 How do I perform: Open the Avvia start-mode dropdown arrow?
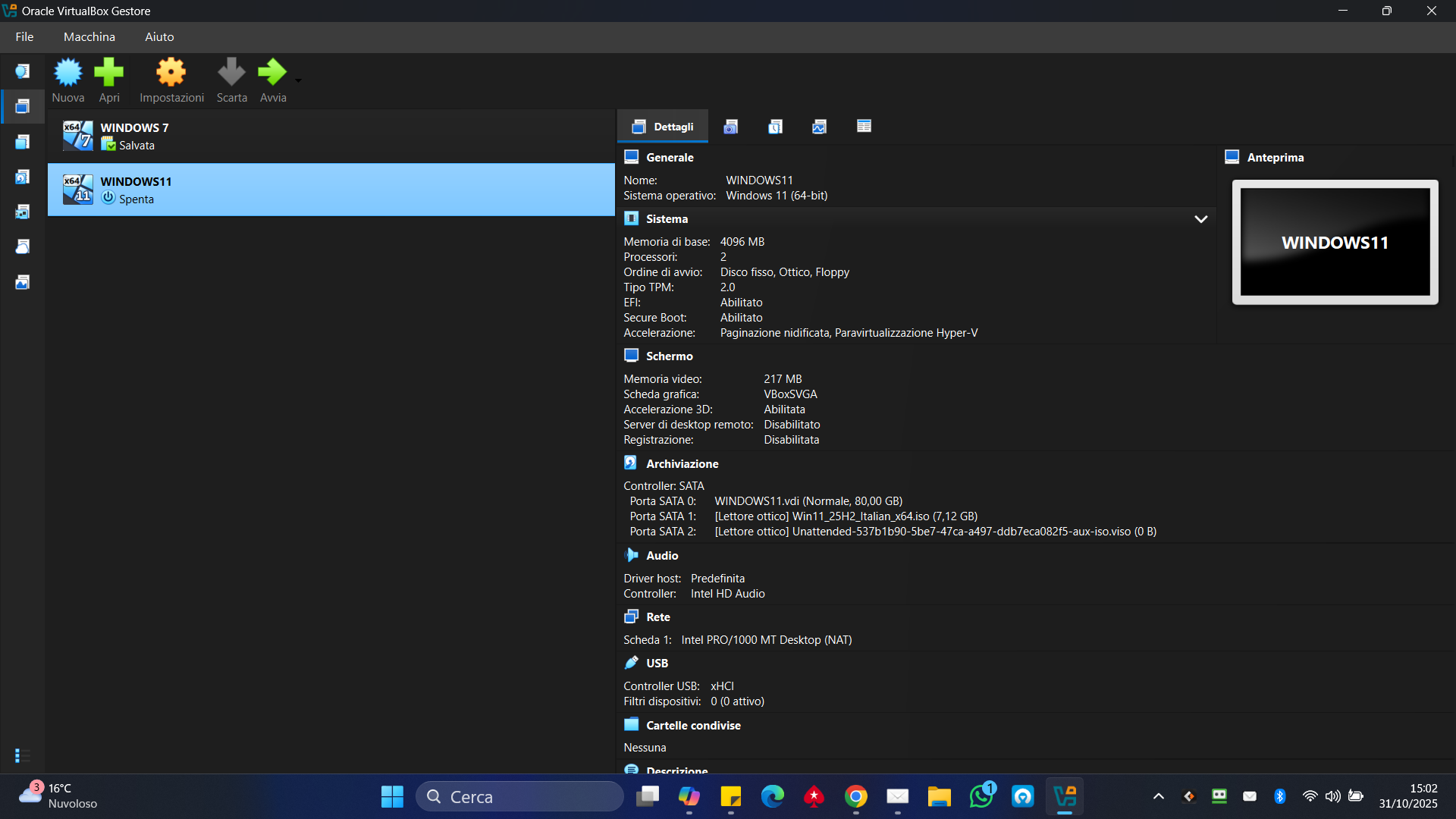pos(298,80)
